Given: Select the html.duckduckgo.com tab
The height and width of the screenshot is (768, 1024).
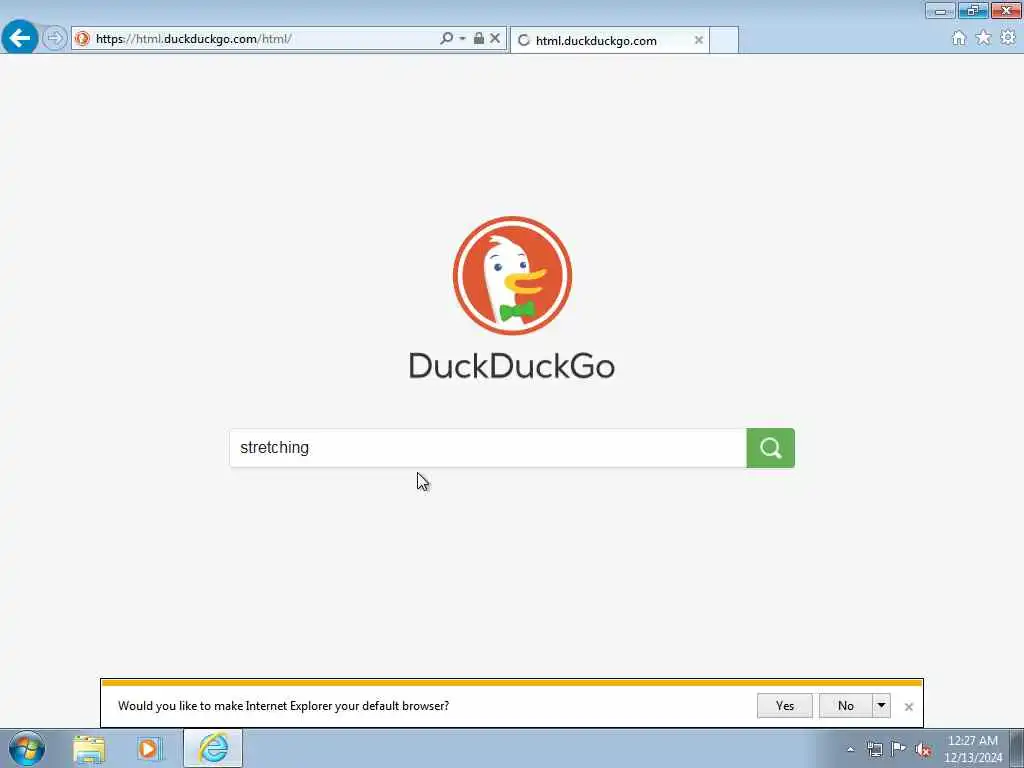Looking at the screenshot, I should point(609,40).
